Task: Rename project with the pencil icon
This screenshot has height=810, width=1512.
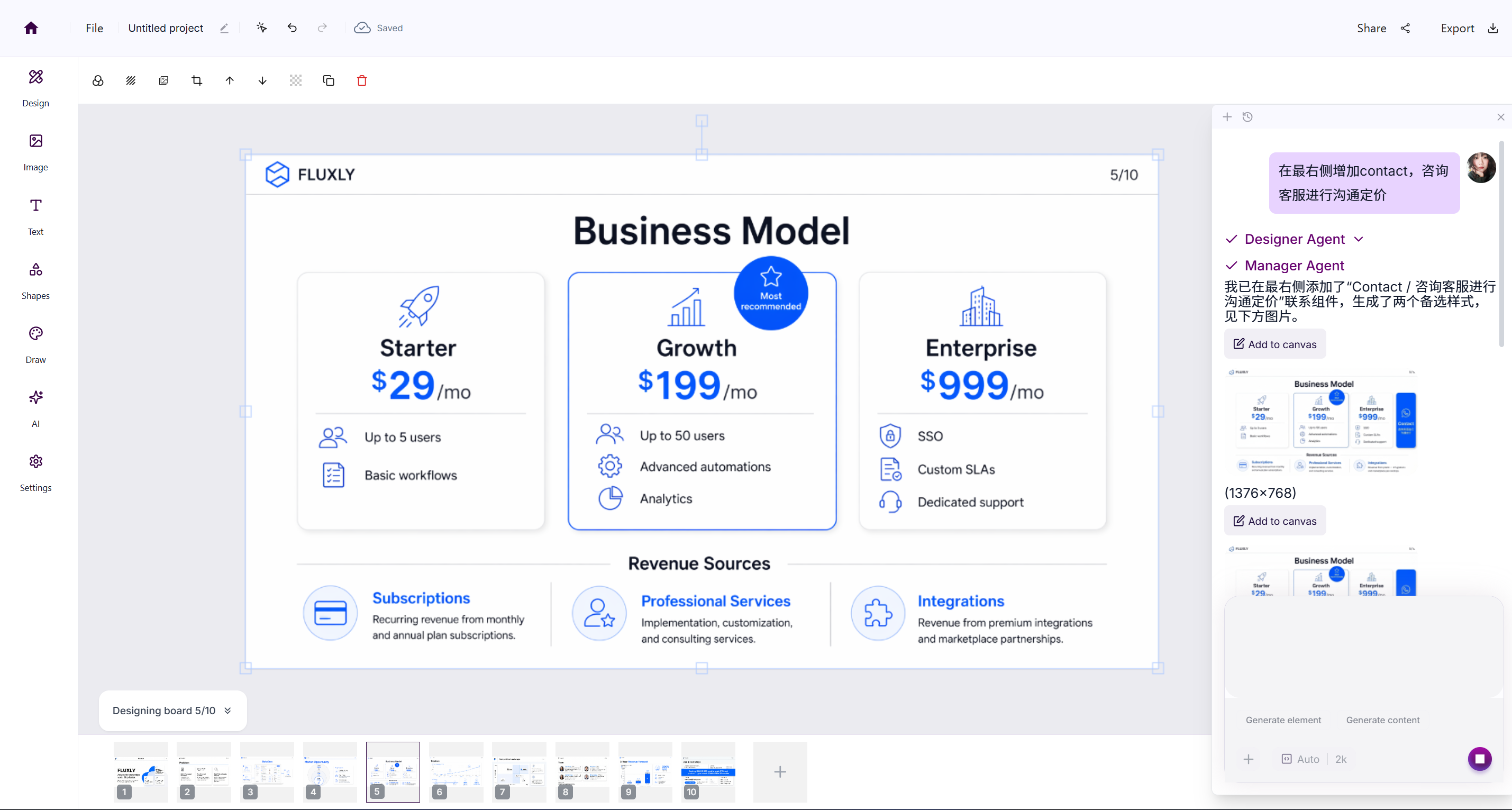Action: (224, 28)
